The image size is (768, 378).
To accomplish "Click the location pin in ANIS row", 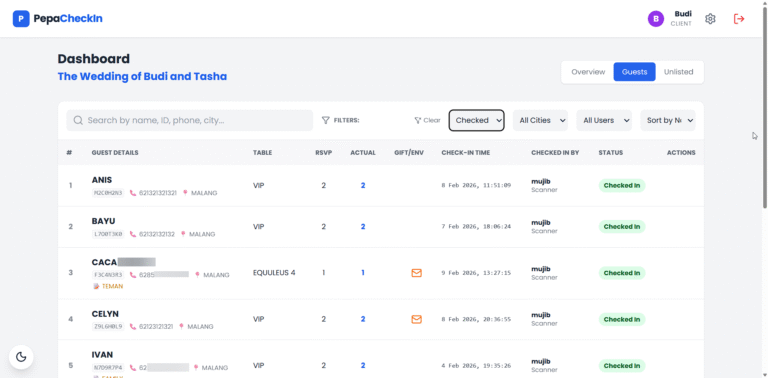I will [185, 193].
